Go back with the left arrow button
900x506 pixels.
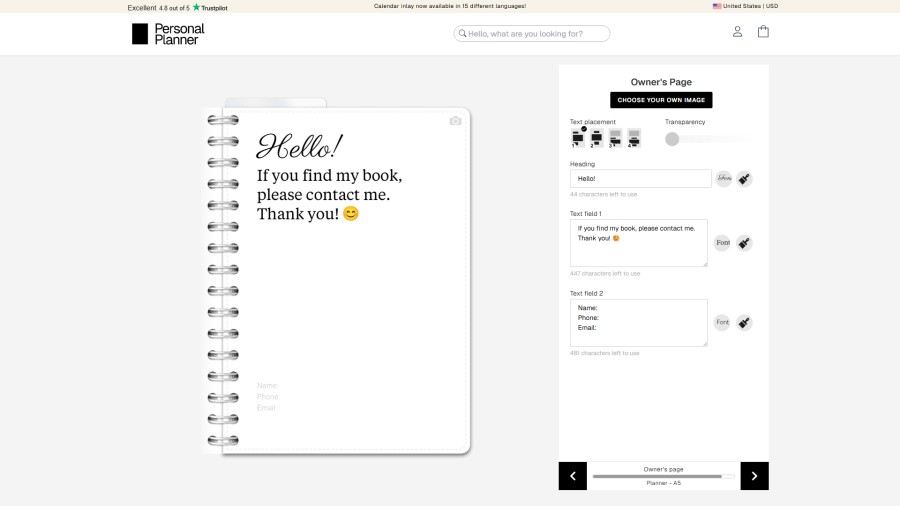tap(573, 476)
